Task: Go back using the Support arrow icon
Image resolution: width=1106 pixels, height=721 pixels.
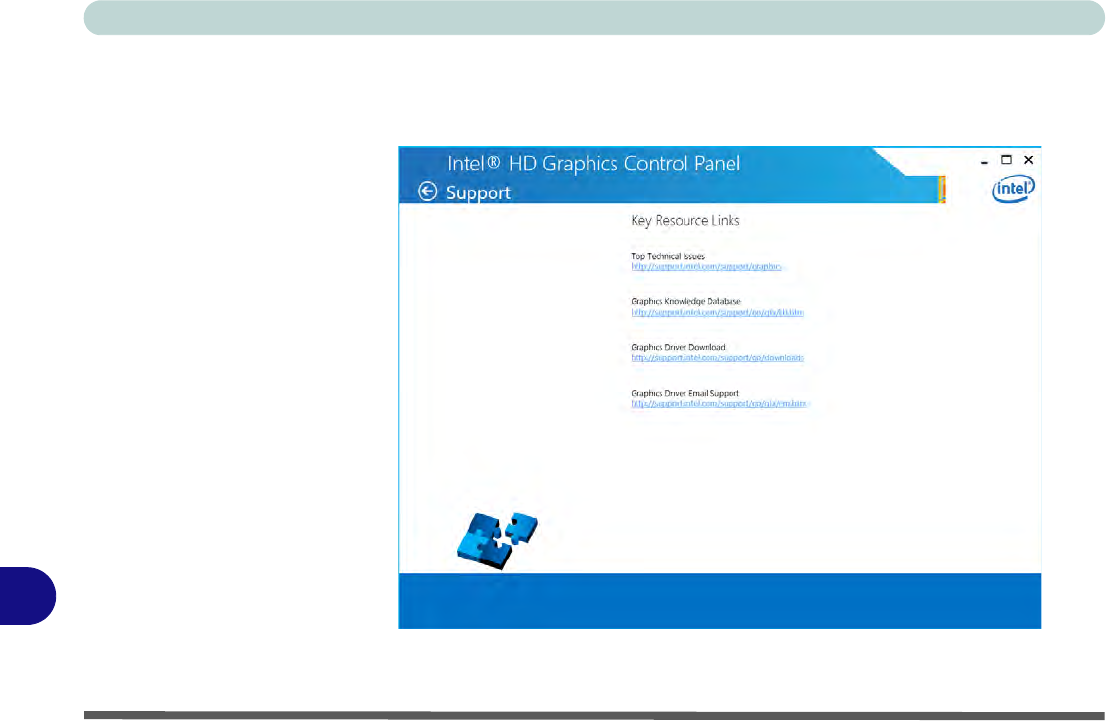Action: (x=427, y=191)
